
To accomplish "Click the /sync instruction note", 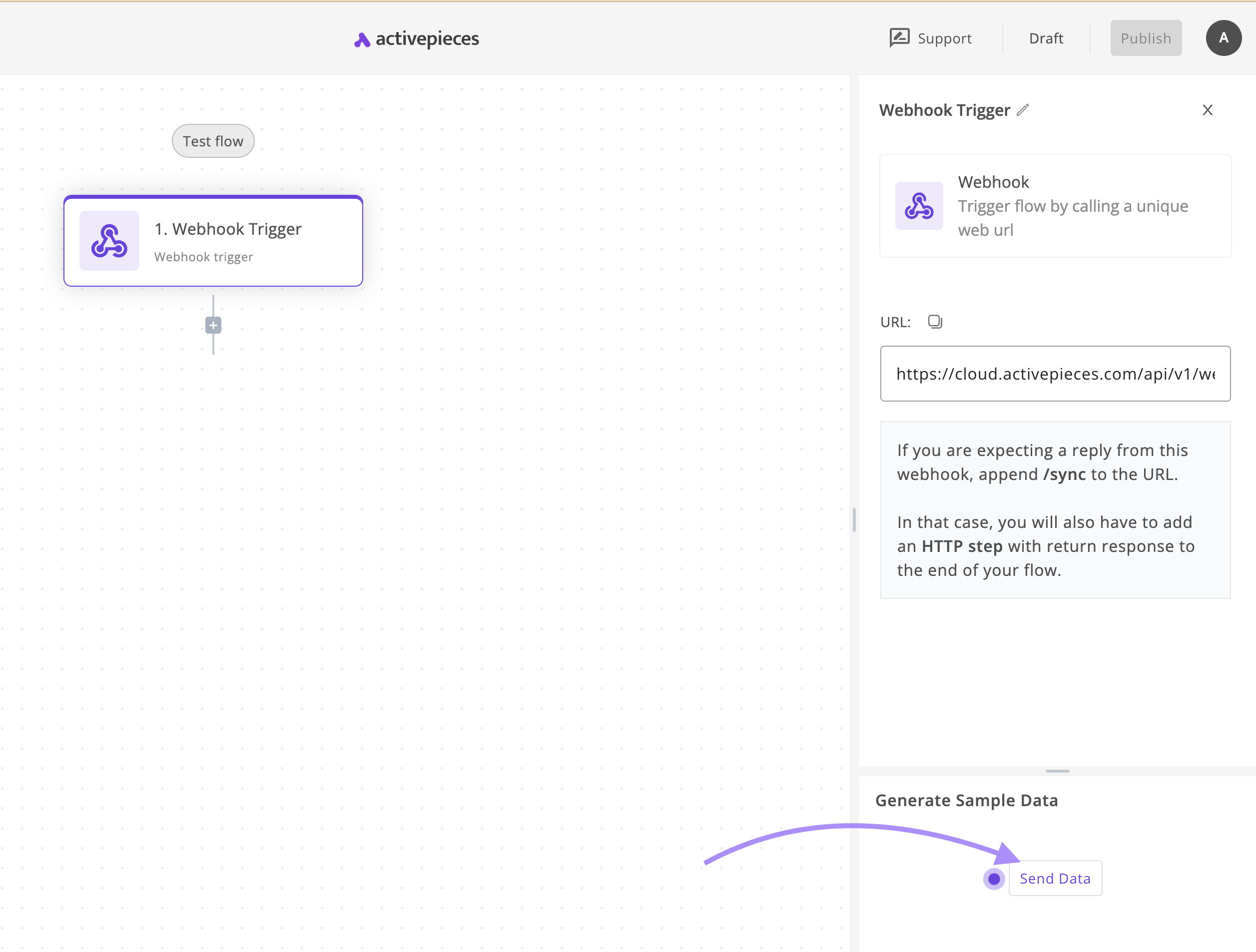I will (1055, 510).
